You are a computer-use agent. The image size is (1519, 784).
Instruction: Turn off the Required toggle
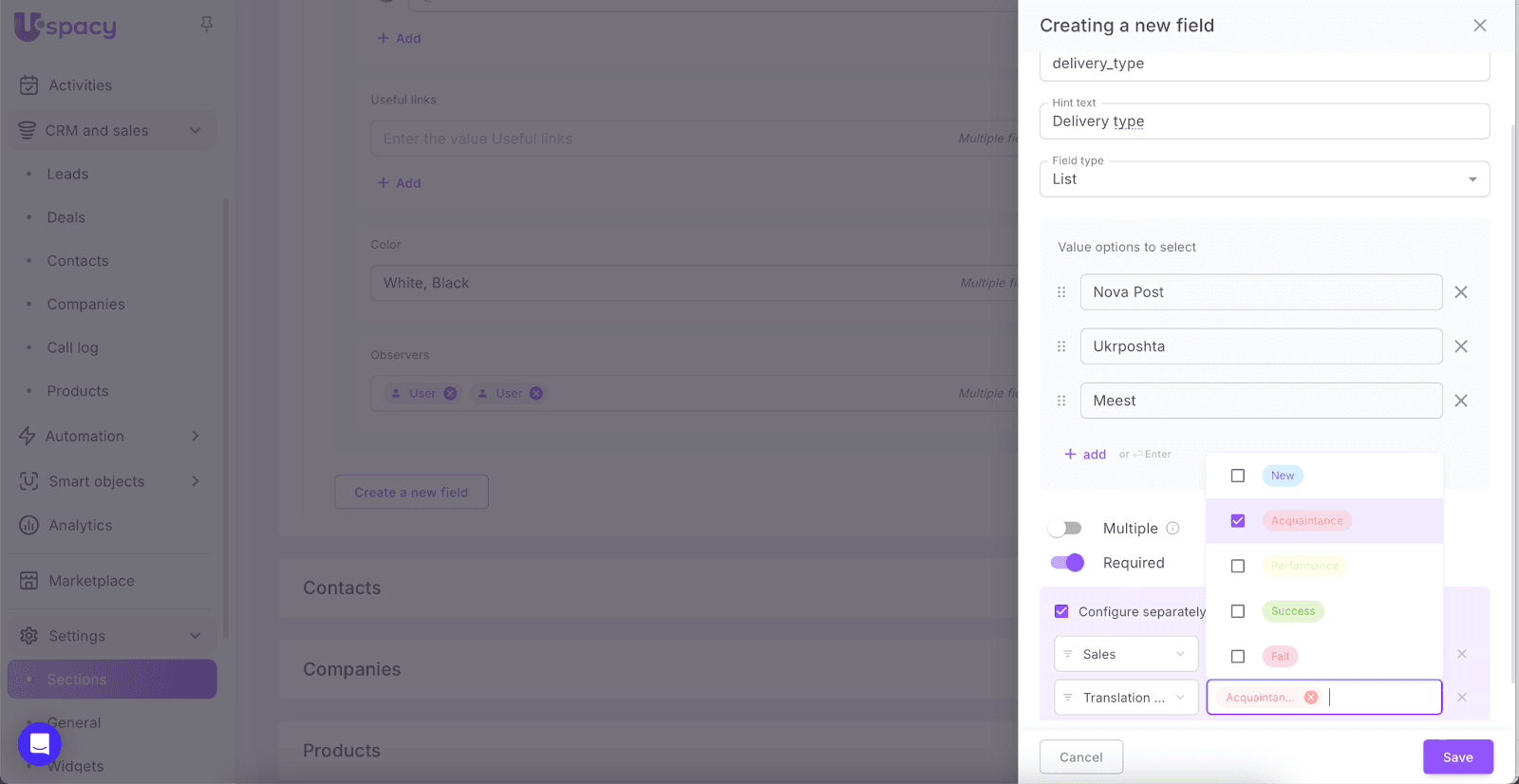point(1067,563)
